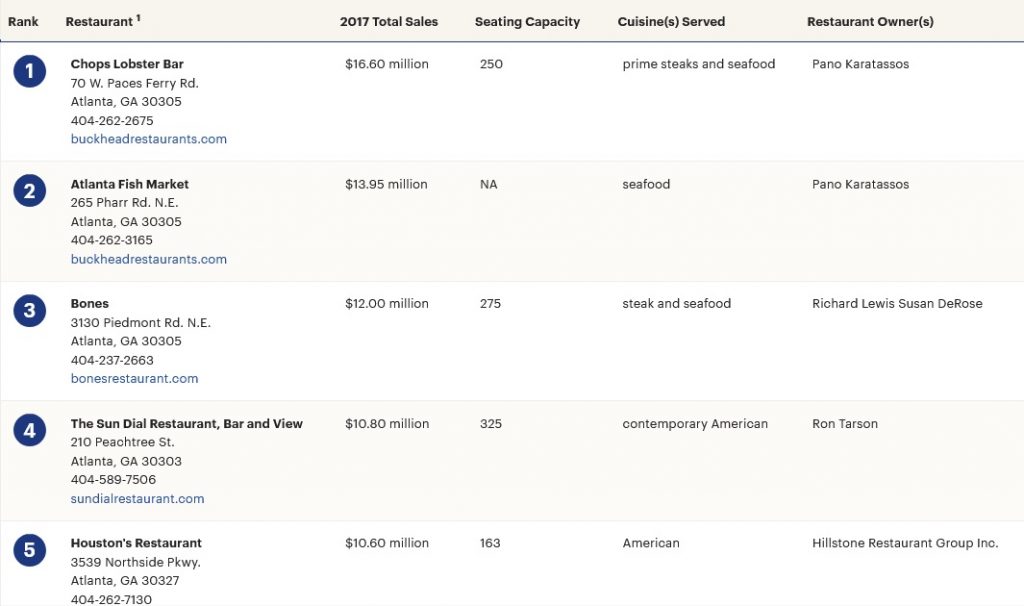Click seating capacity 163
Image resolution: width=1024 pixels, height=606 pixels.
click(490, 543)
